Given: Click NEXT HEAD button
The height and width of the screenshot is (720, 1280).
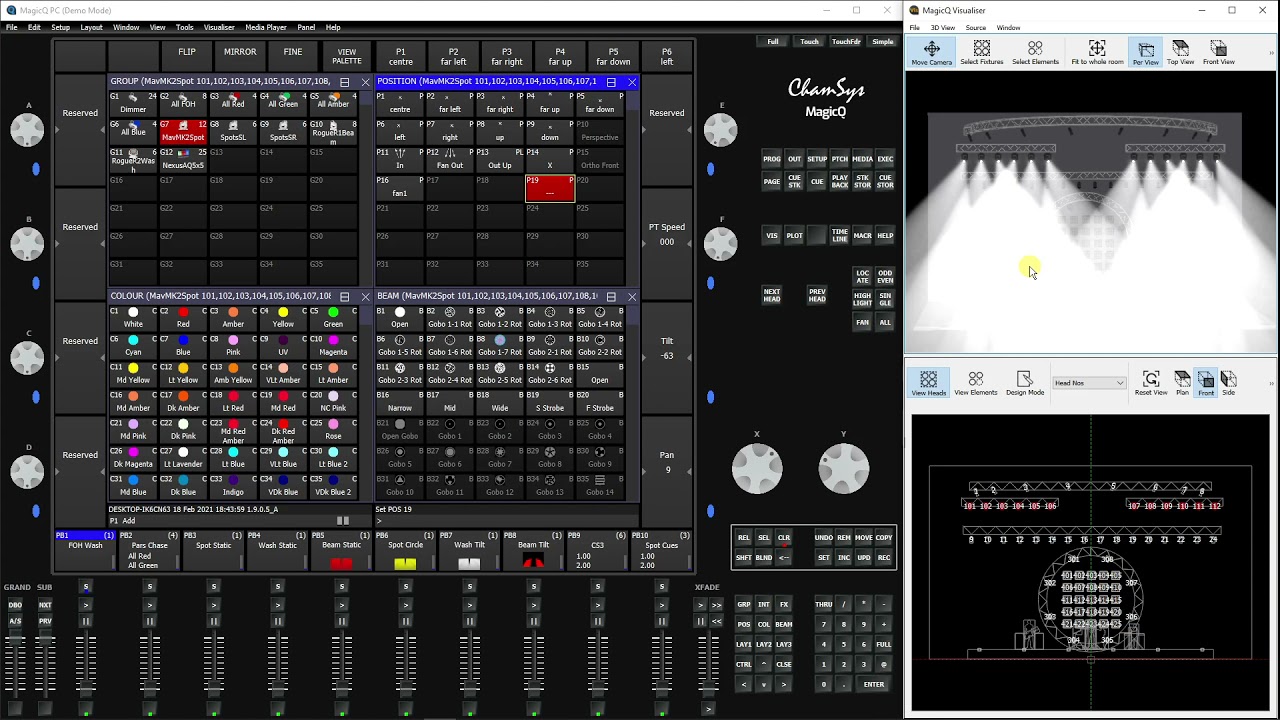Looking at the screenshot, I should (x=772, y=295).
